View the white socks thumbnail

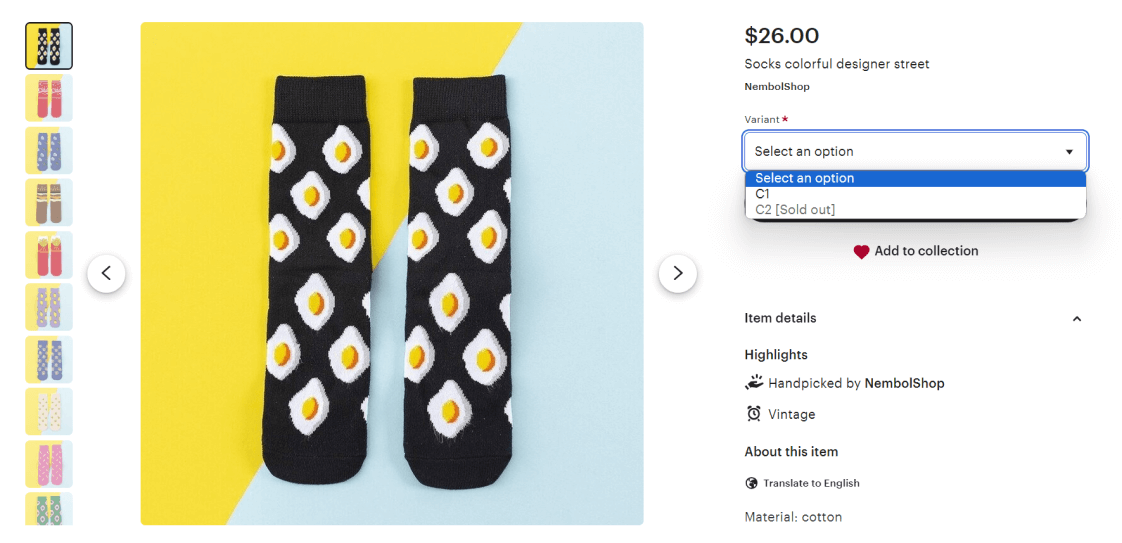click(49, 411)
